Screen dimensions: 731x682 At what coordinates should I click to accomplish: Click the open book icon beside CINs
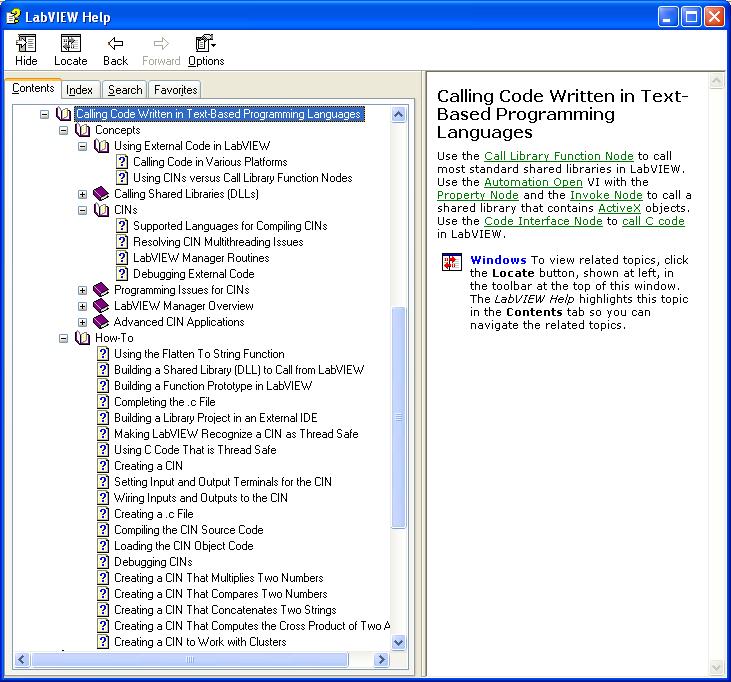tap(101, 210)
